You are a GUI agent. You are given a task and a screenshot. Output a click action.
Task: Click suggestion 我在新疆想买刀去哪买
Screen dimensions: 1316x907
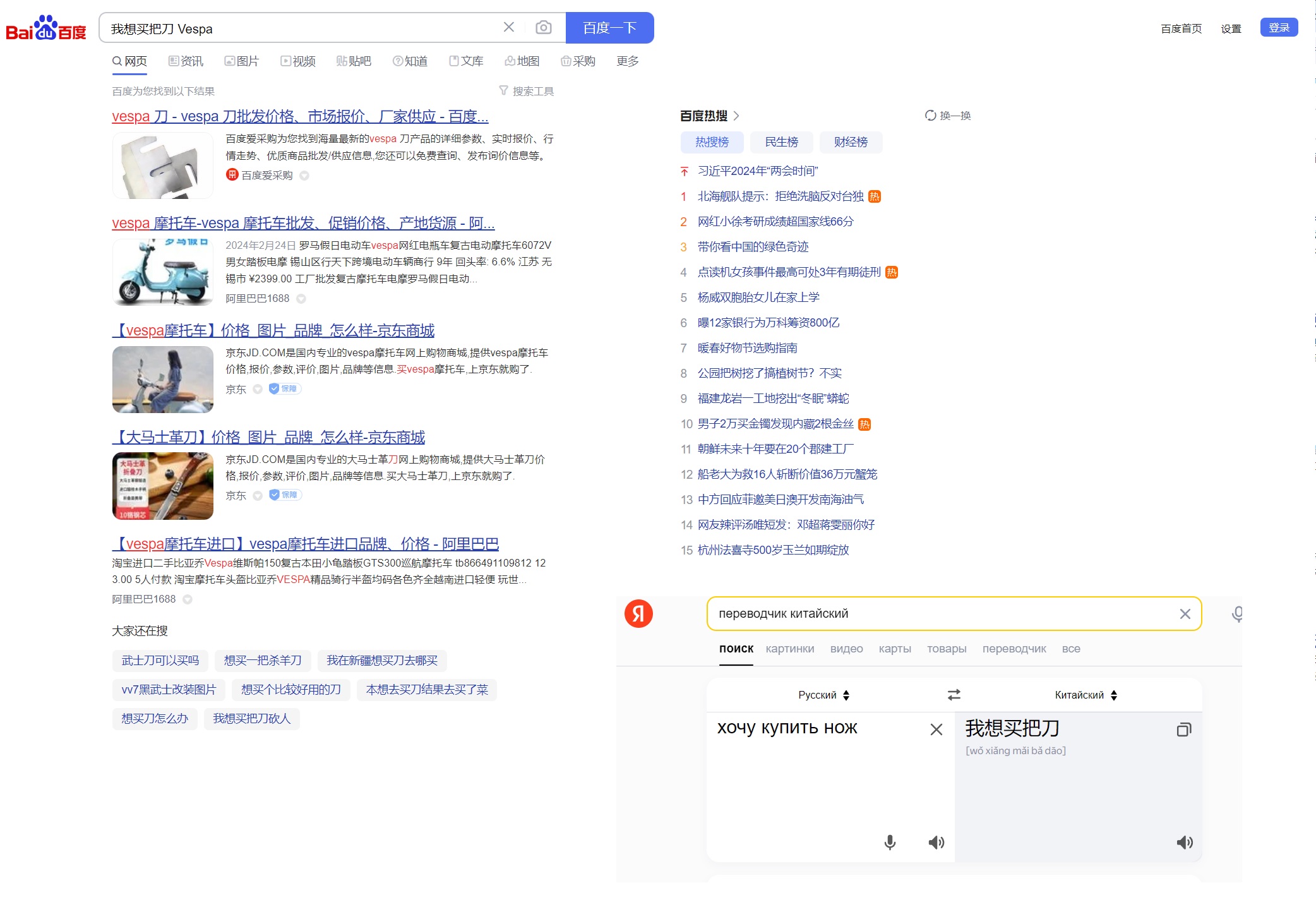[382, 661]
